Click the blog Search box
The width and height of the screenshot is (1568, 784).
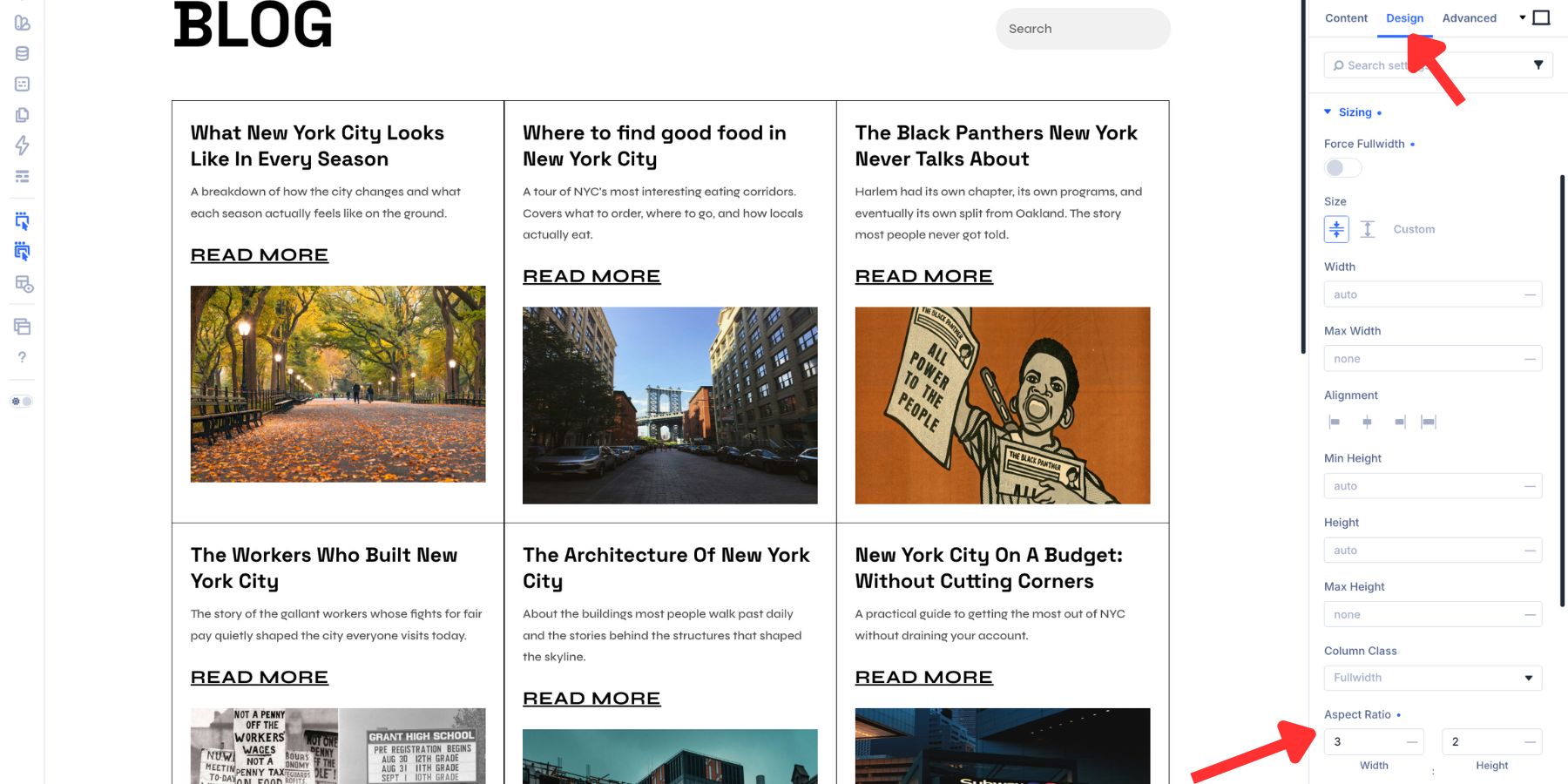(x=1083, y=29)
